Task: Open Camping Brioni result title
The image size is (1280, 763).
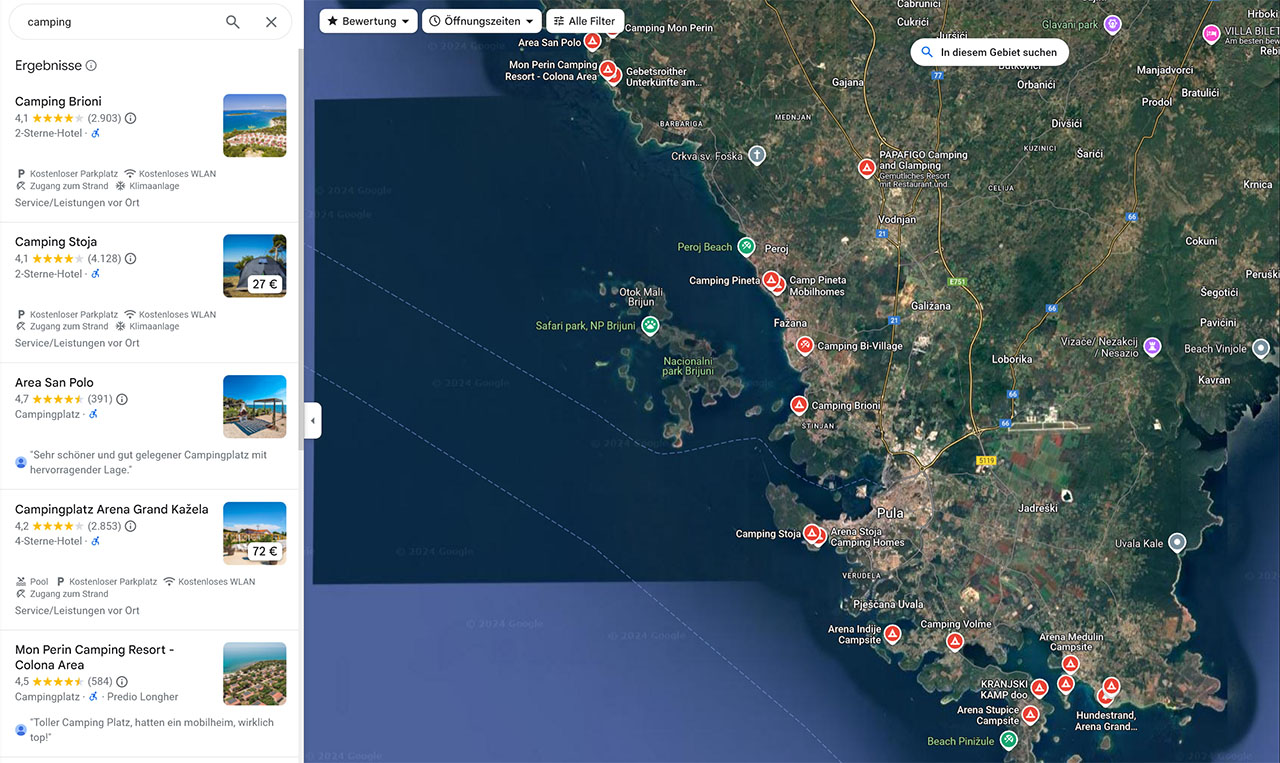Action: coord(58,101)
